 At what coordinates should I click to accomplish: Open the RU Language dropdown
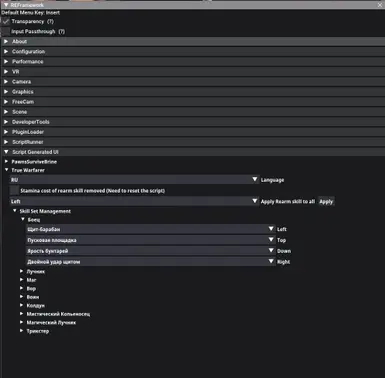[134, 180]
